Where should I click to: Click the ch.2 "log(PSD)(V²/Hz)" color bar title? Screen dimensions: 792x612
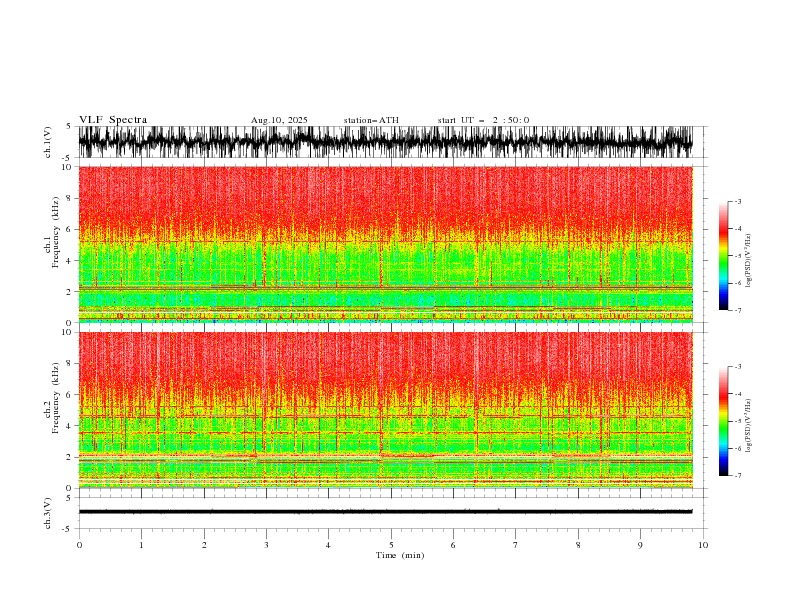tap(748, 426)
